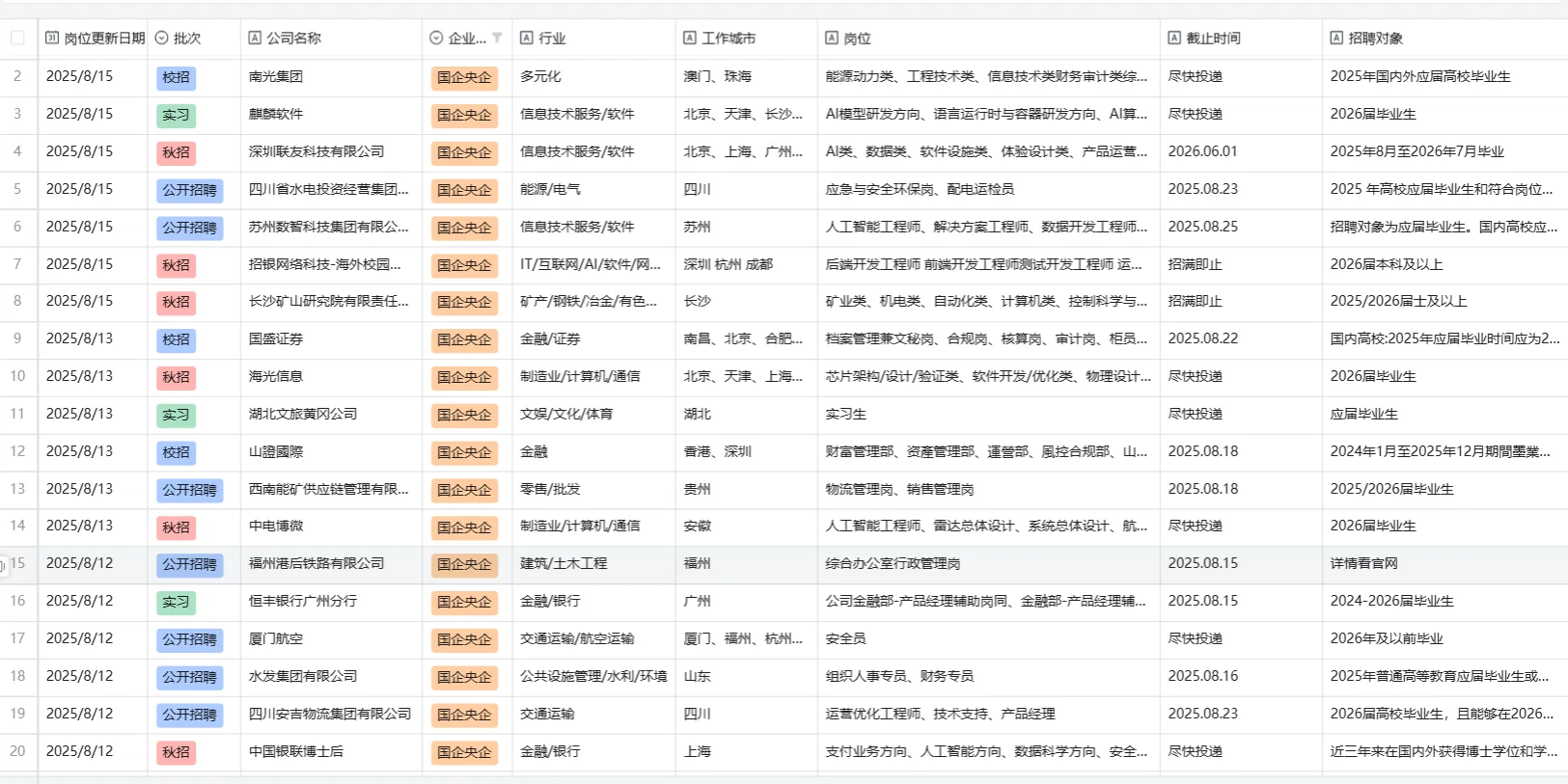Viewport: 1568px width, 784px height.
Task: Open the 实习 tag in the 恒丰银行广州分行 row
Action: point(177,603)
